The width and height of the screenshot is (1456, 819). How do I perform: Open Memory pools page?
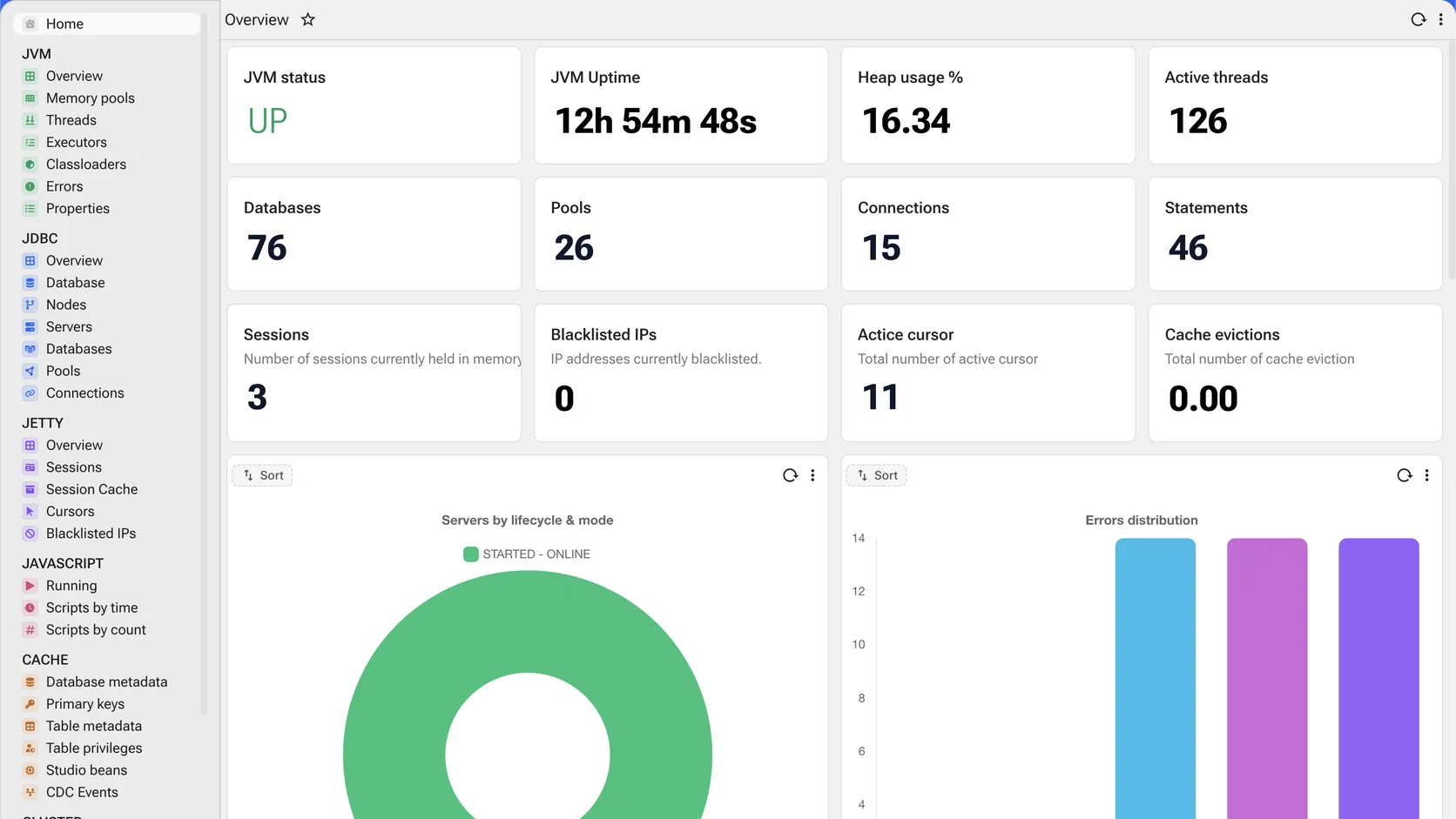click(91, 98)
